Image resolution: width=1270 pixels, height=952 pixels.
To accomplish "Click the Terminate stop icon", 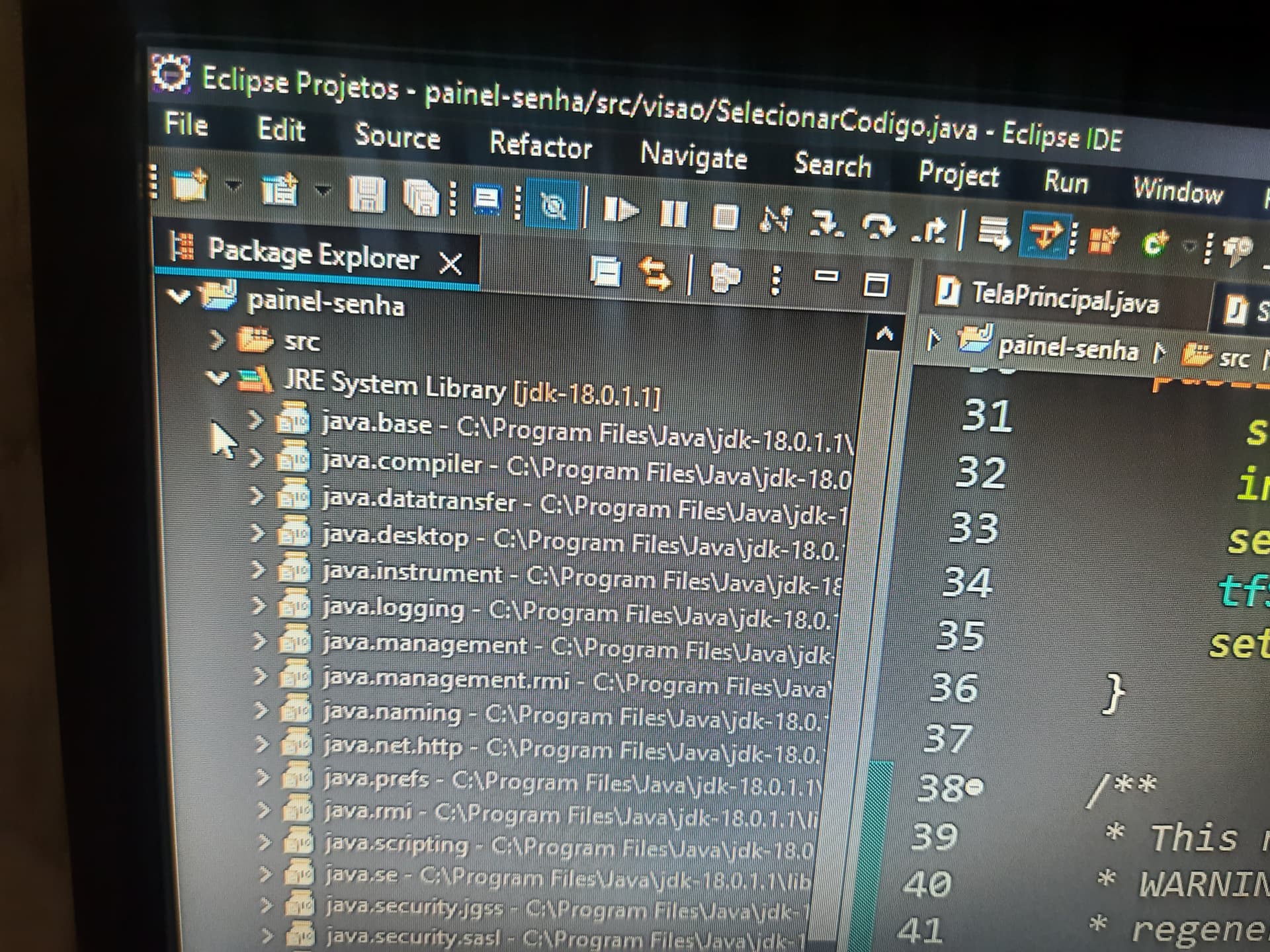I will (725, 217).
